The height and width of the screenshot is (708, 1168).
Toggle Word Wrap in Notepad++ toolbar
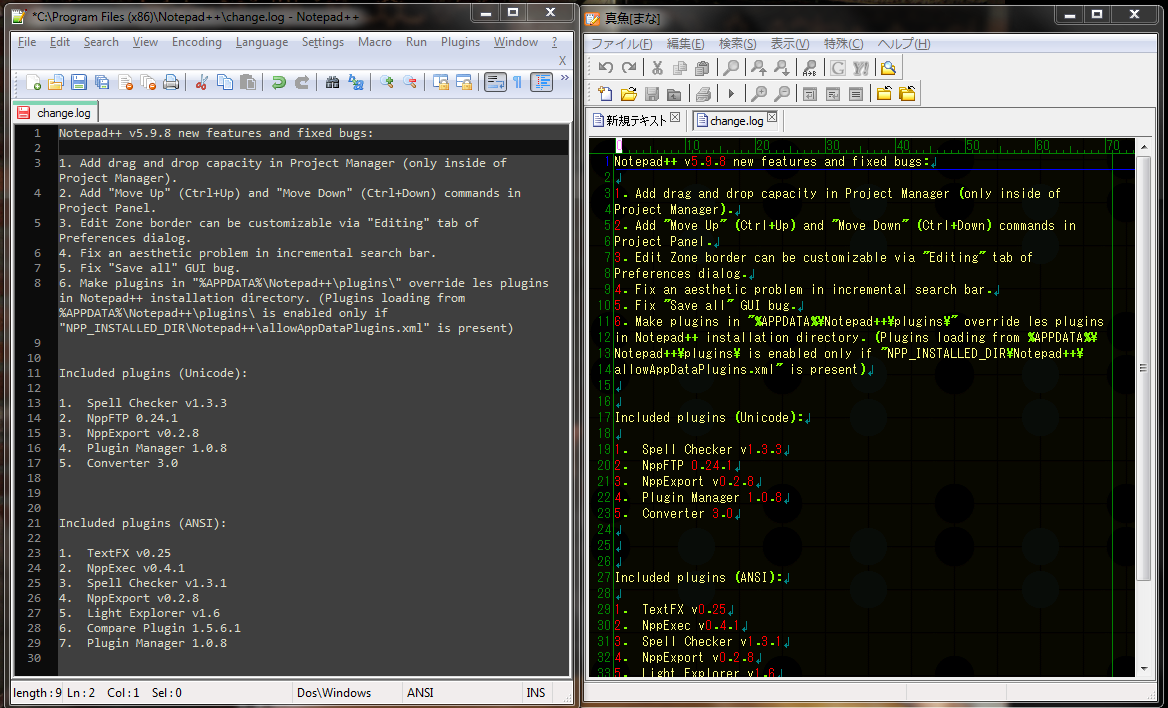(x=495, y=82)
